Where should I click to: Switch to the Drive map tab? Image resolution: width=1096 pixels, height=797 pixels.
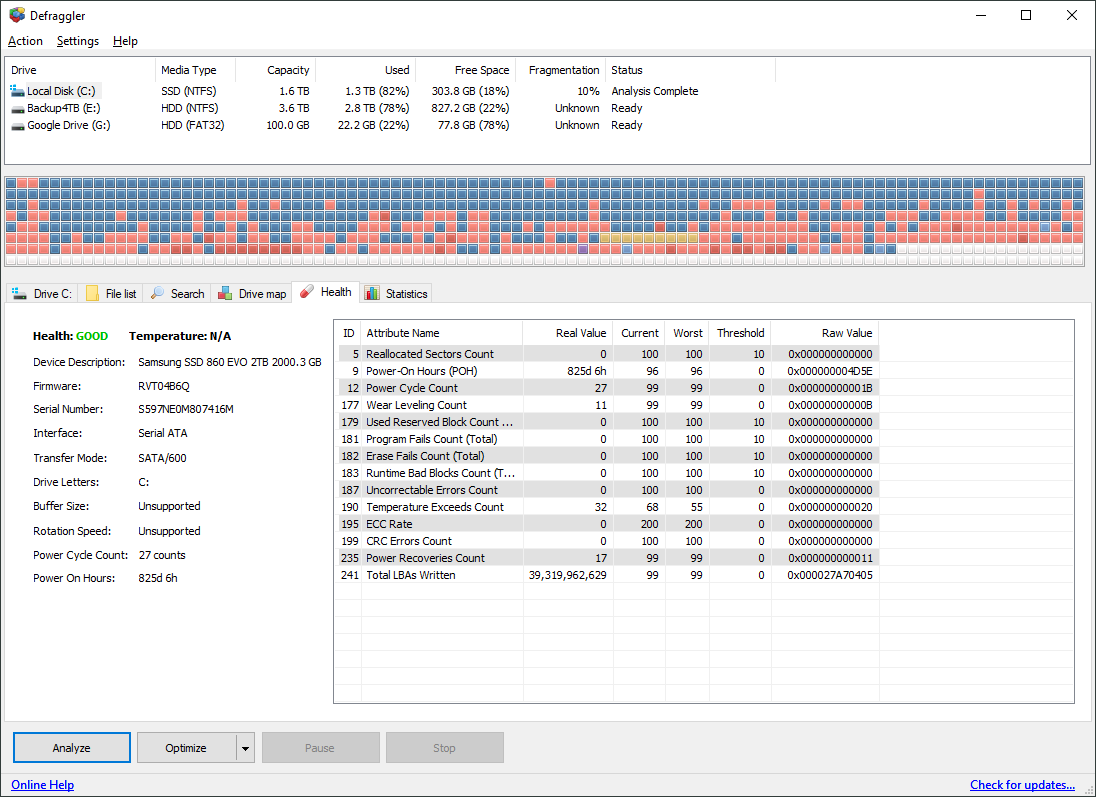(x=252, y=294)
